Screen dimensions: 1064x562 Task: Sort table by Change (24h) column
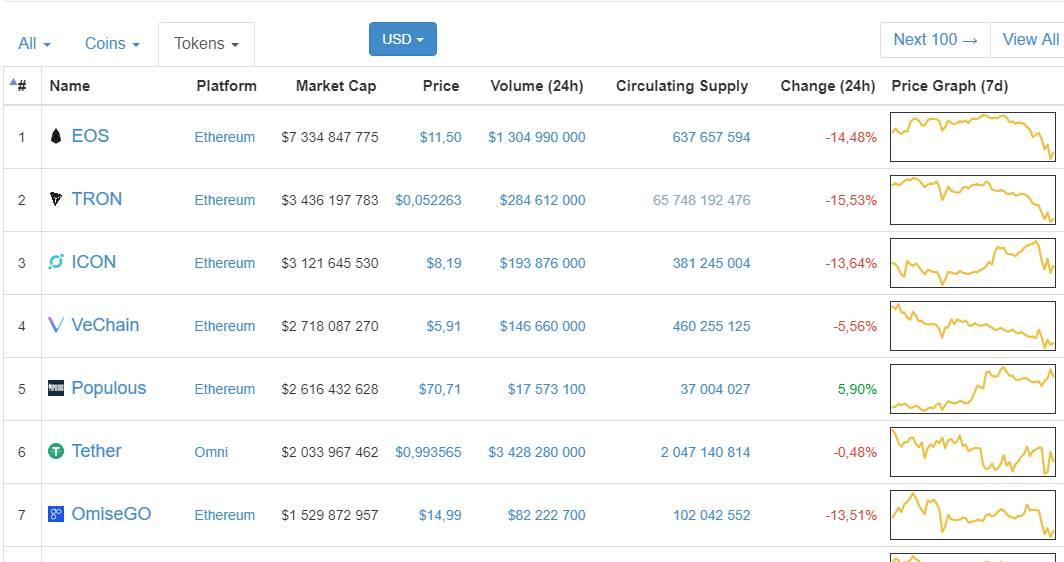(x=827, y=86)
